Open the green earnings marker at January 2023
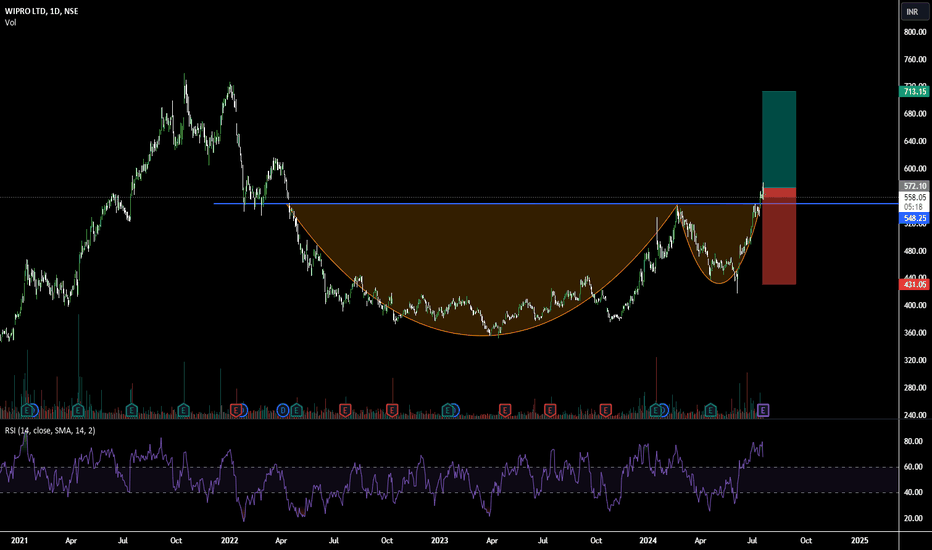932x550 pixels. pyautogui.click(x=448, y=410)
